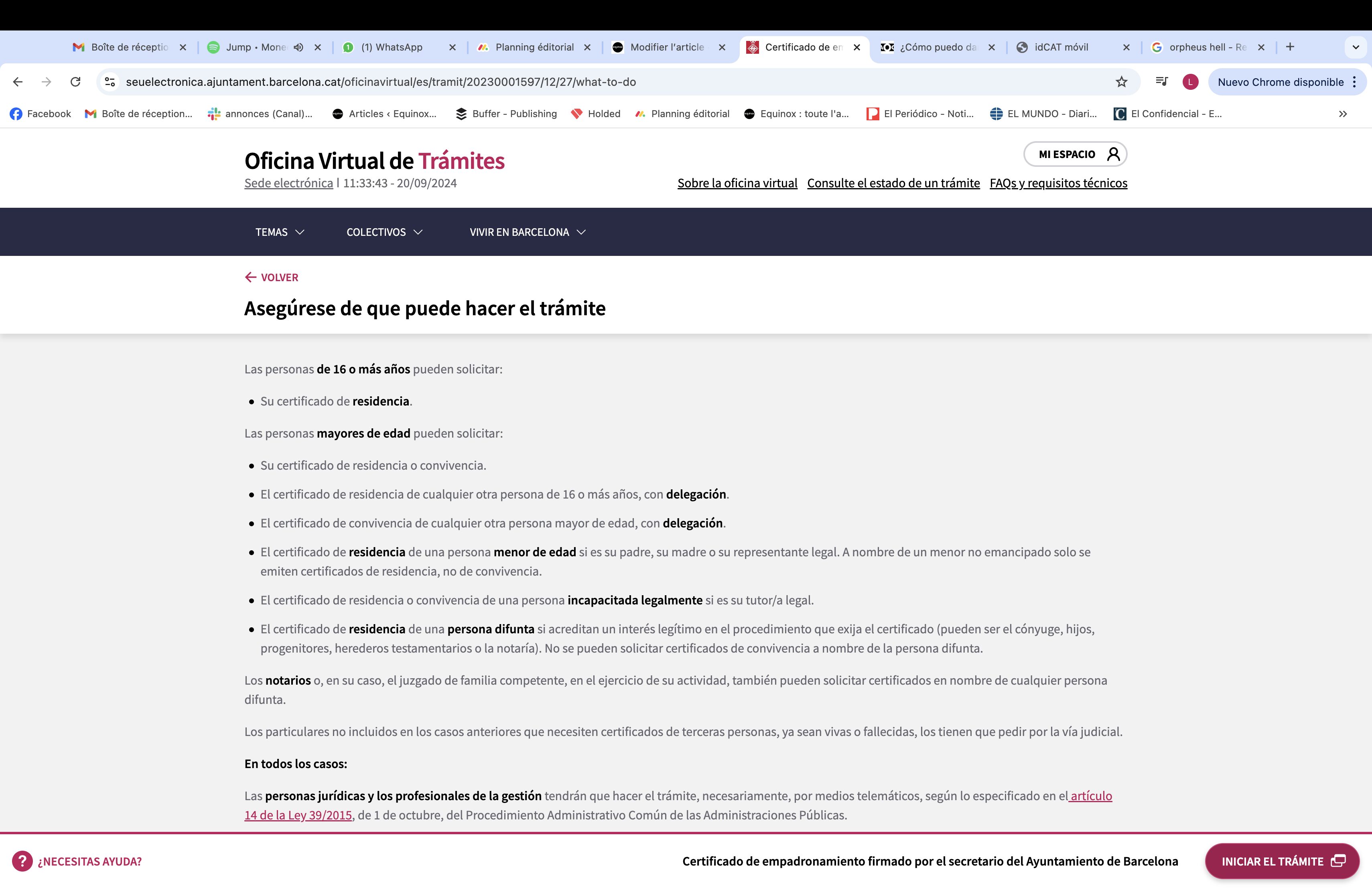The image size is (1372, 888).
Task: Show hidden bookmarks with double chevron
Action: (x=1343, y=114)
